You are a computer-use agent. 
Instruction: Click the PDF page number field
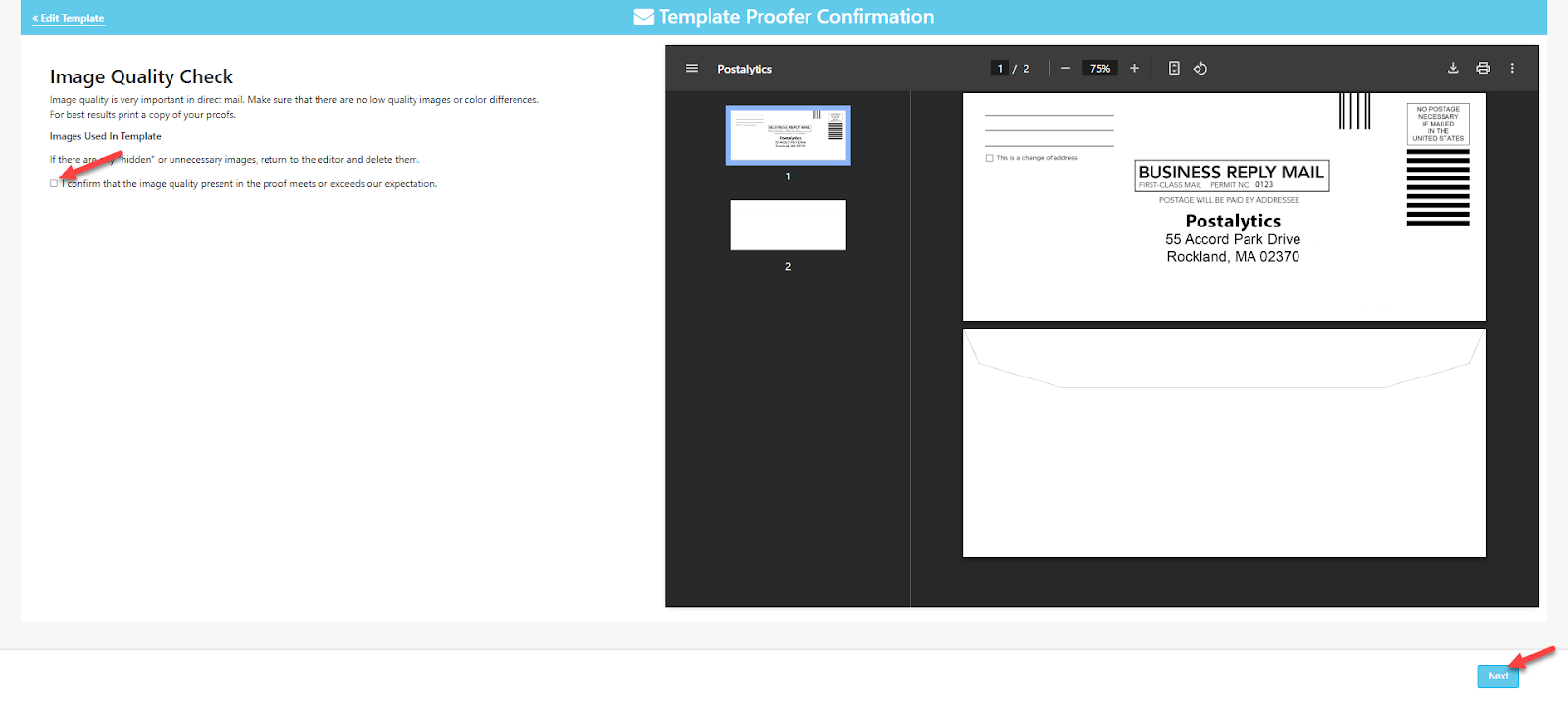(1000, 69)
